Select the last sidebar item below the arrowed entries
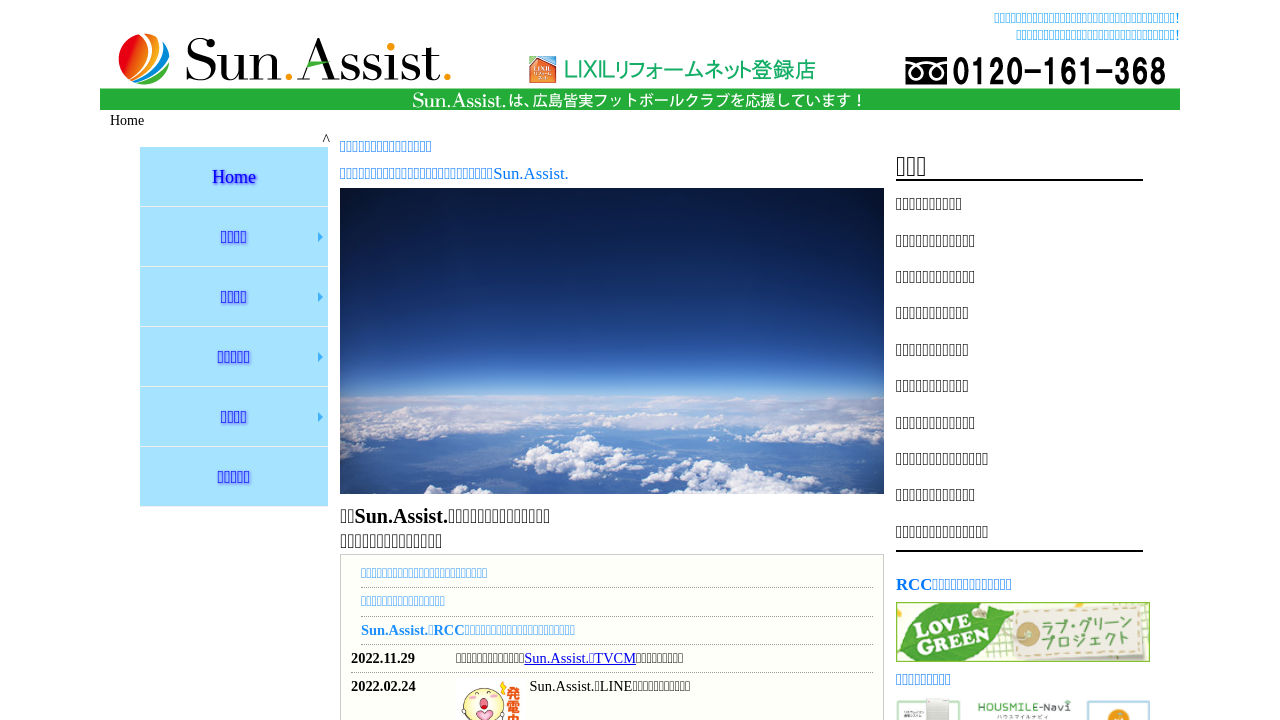Image resolution: width=1280 pixels, height=720 pixels. pyautogui.click(x=234, y=477)
